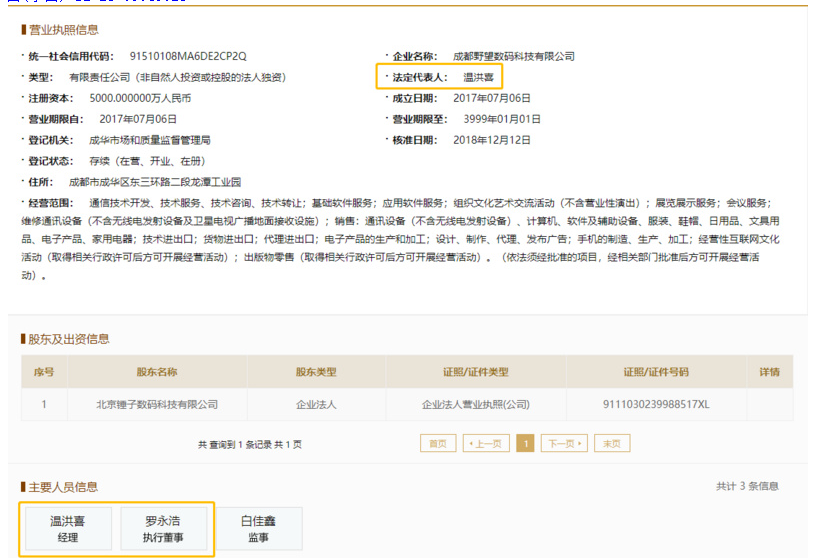Jump to last page 末页
The height and width of the screenshot is (558, 819).
(x=612, y=444)
